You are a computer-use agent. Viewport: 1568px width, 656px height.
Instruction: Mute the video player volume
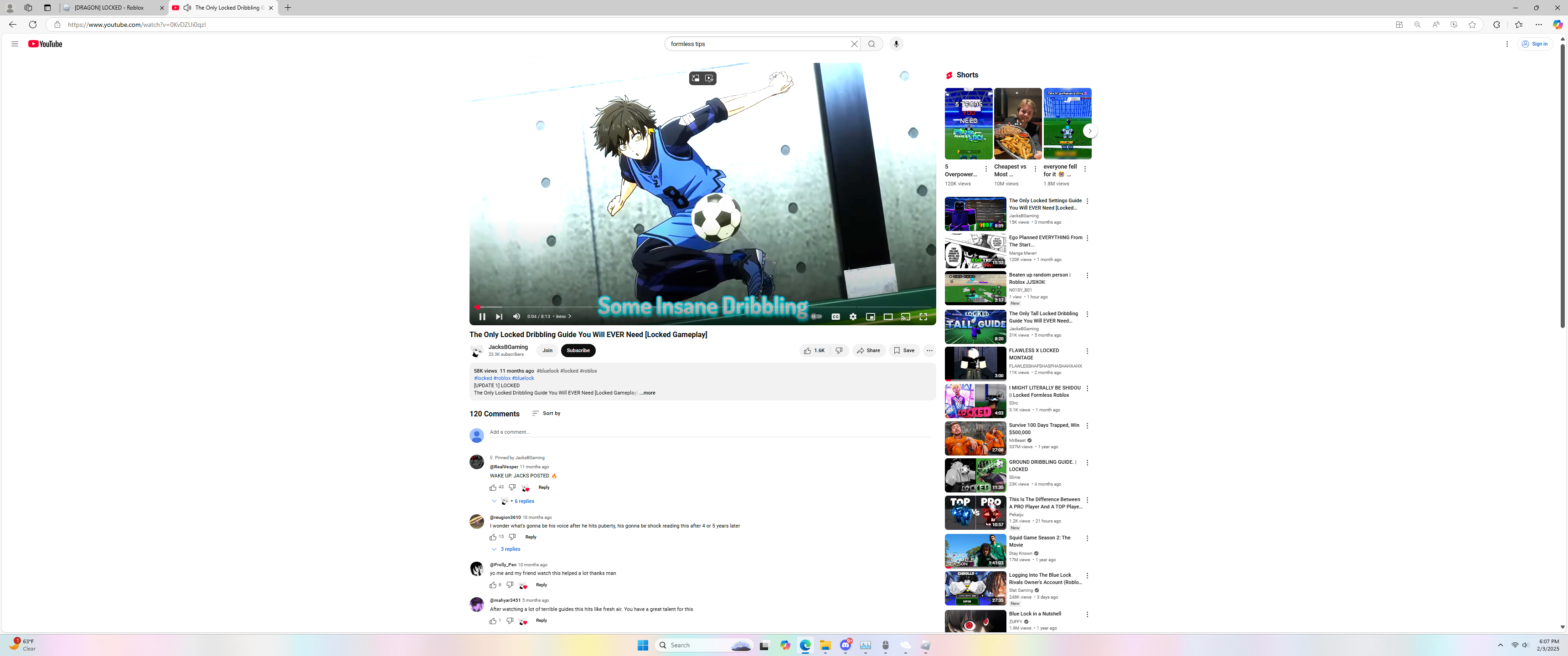tap(516, 317)
